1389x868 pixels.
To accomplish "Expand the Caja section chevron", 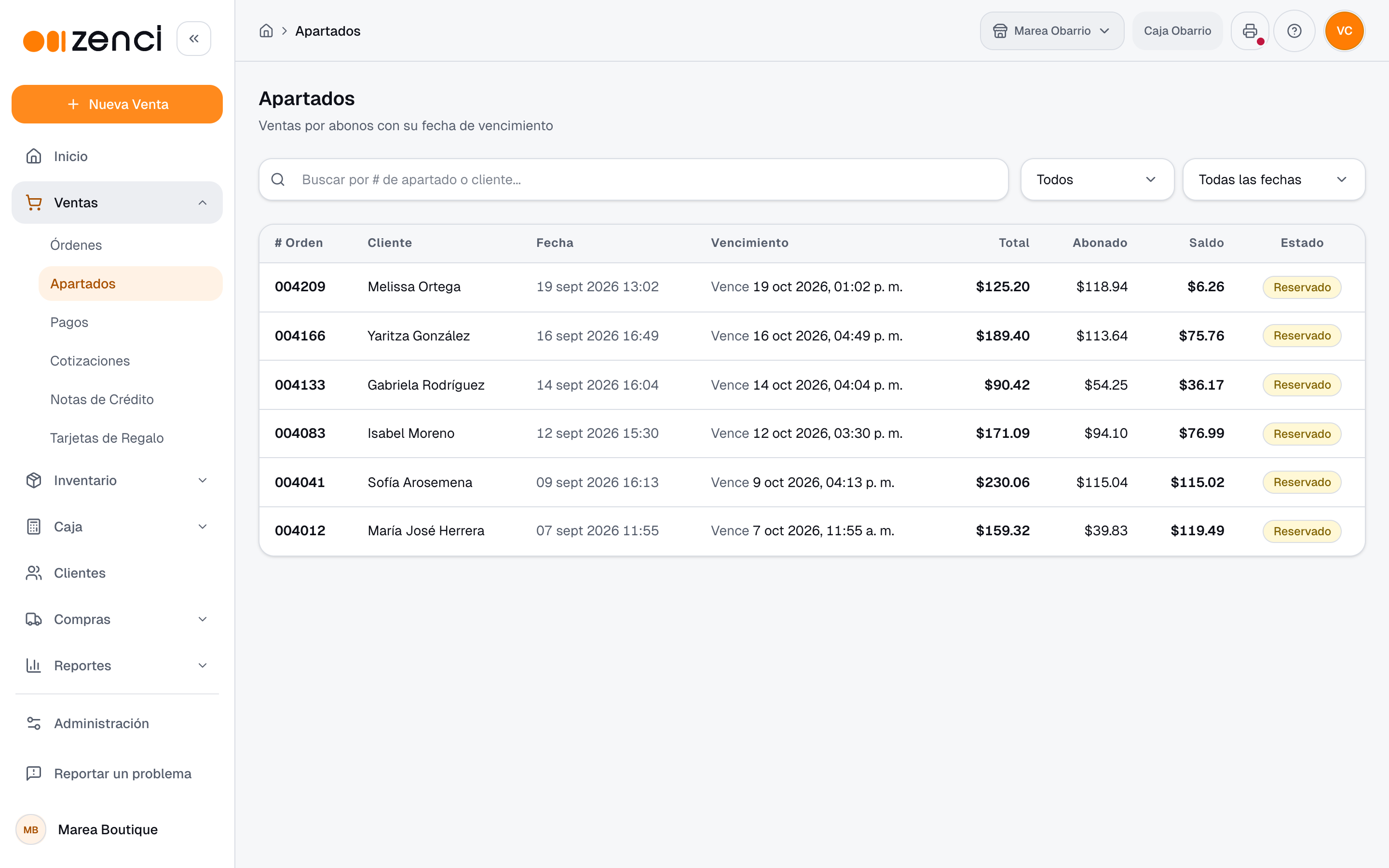I will [203, 527].
